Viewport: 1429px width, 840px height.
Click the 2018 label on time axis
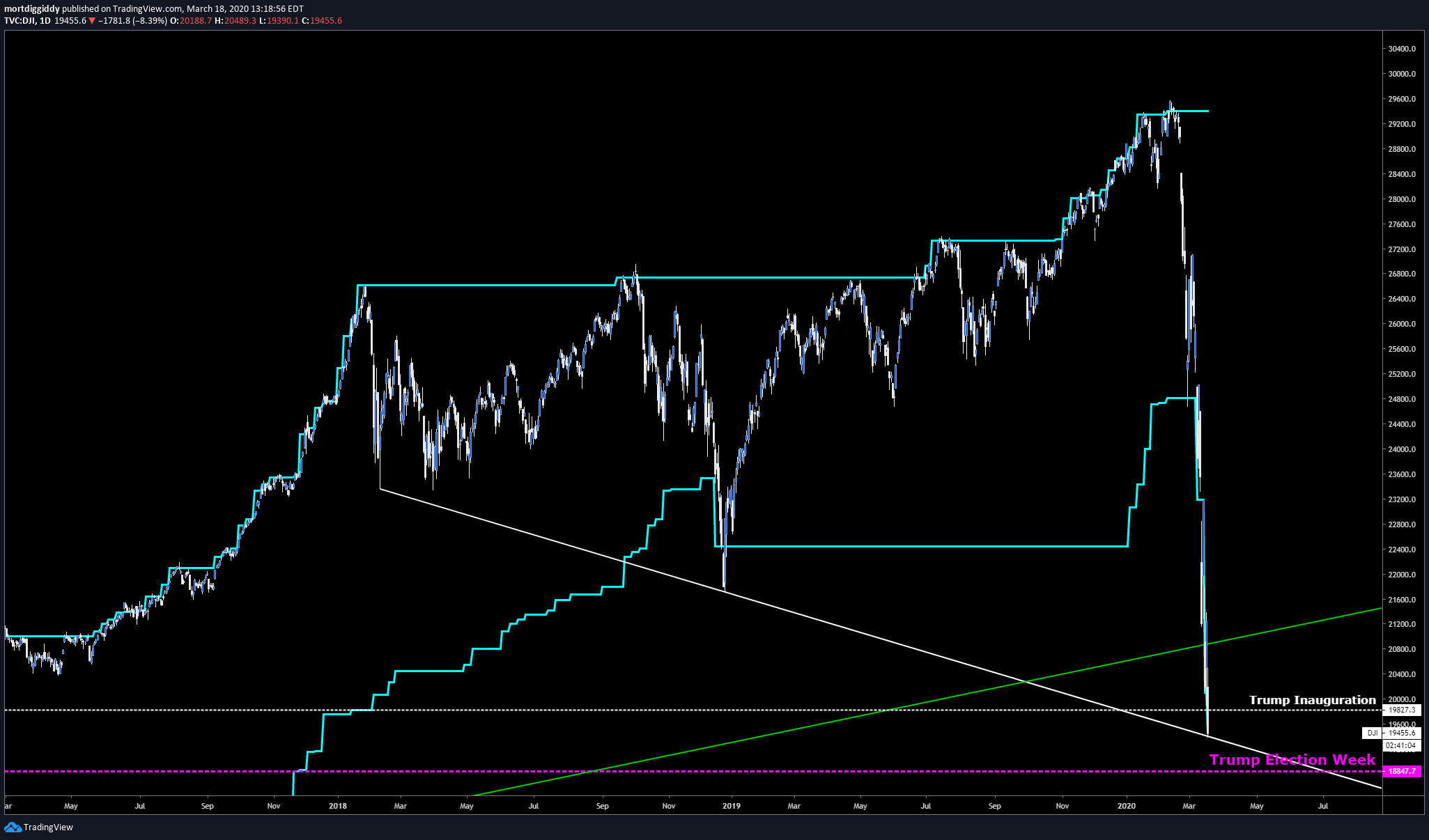(338, 806)
